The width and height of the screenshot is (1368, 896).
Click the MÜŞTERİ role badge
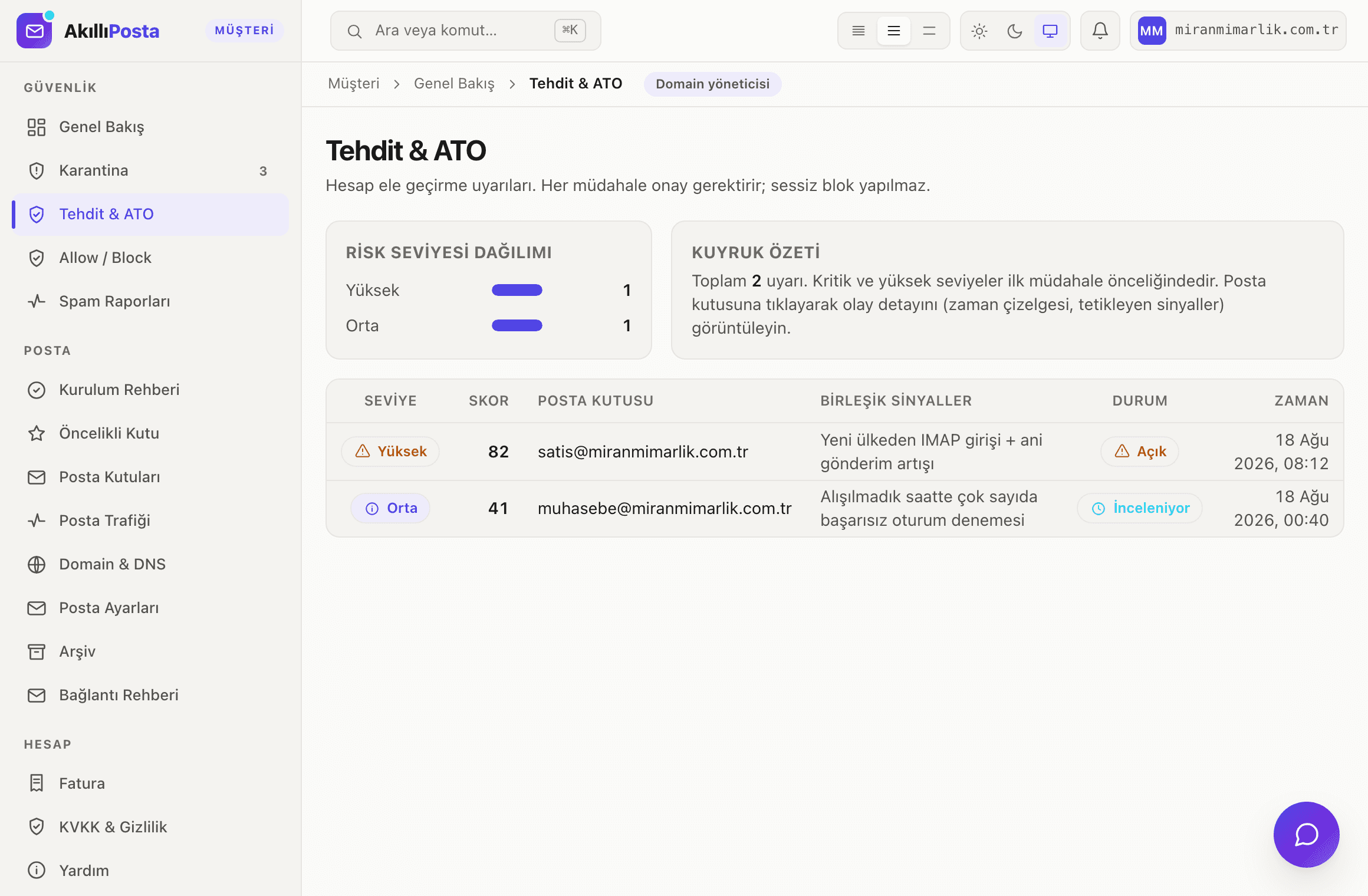[244, 31]
